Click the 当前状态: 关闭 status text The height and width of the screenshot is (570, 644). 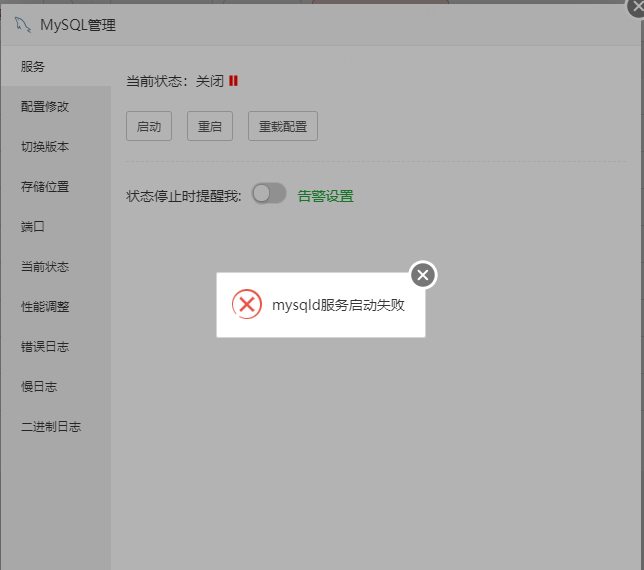175,81
